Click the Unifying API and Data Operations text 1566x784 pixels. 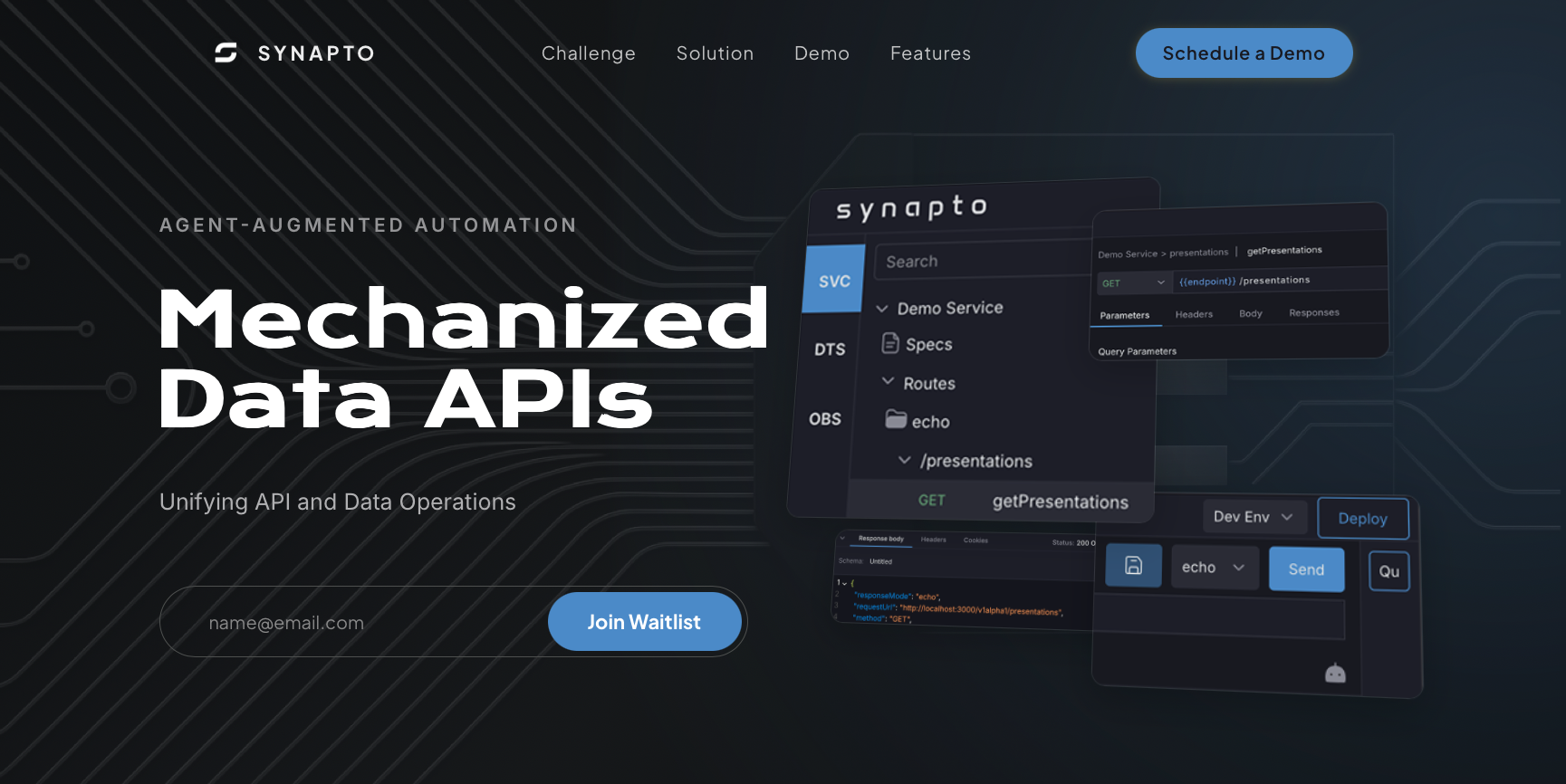click(338, 502)
